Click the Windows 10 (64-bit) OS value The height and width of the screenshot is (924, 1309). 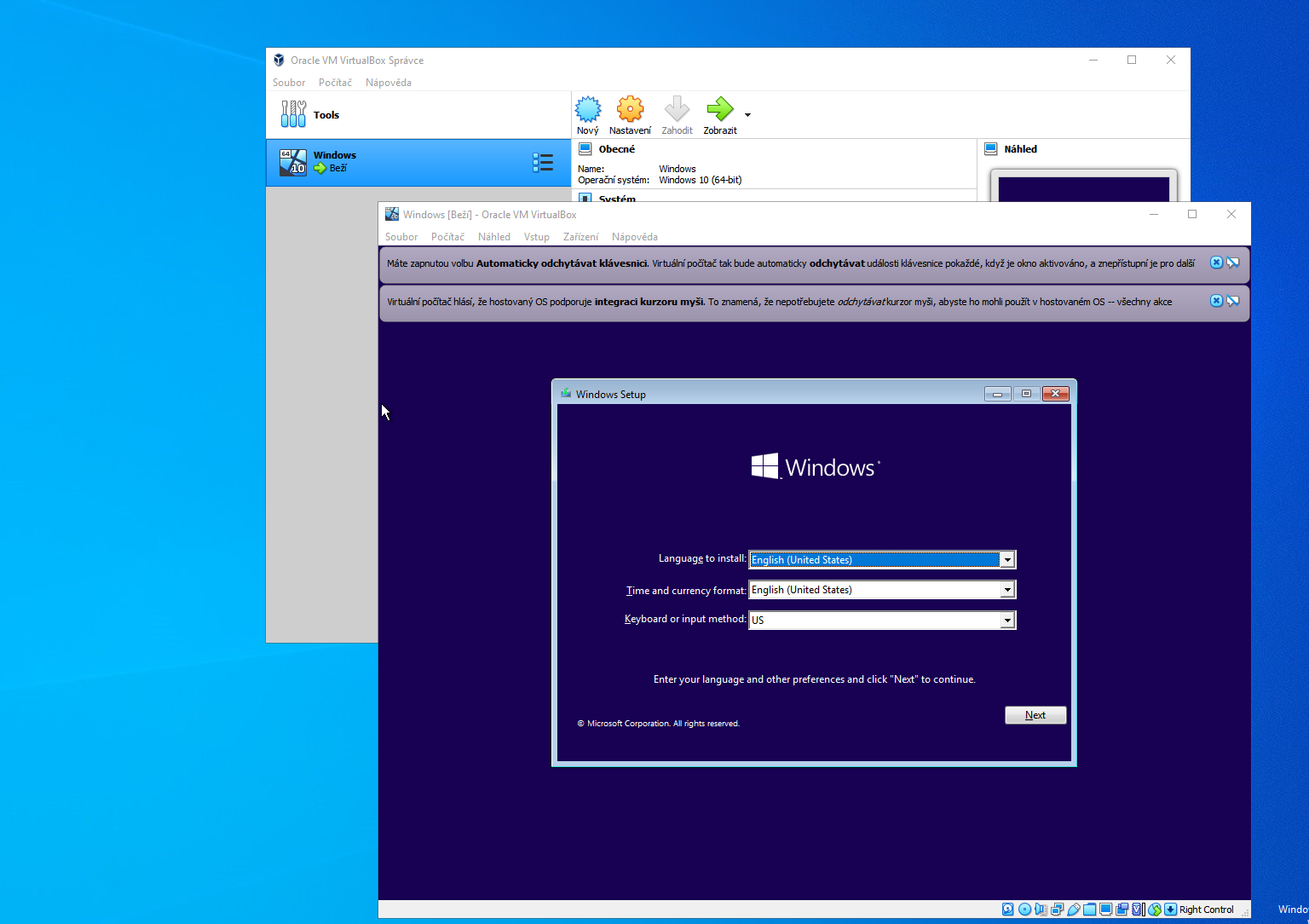coord(701,180)
